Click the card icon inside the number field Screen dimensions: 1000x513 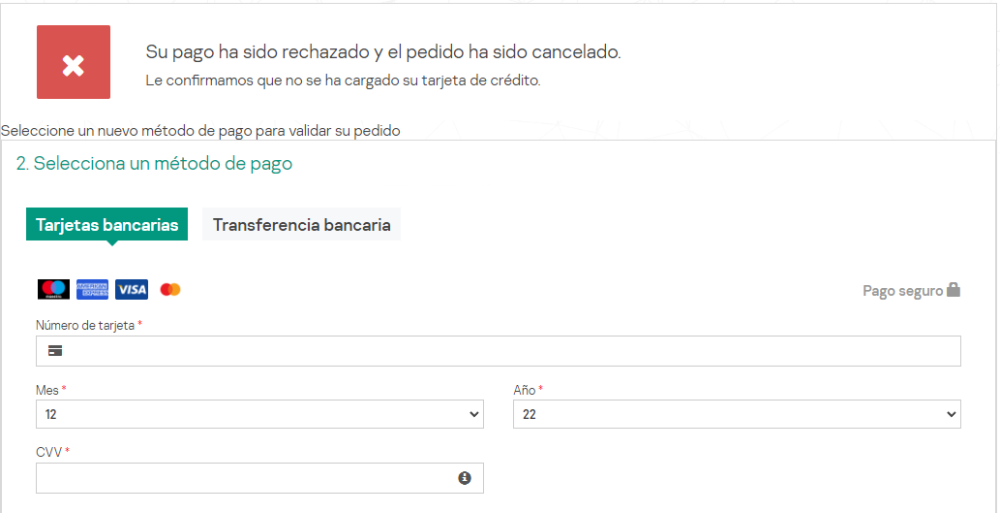pos(55,351)
